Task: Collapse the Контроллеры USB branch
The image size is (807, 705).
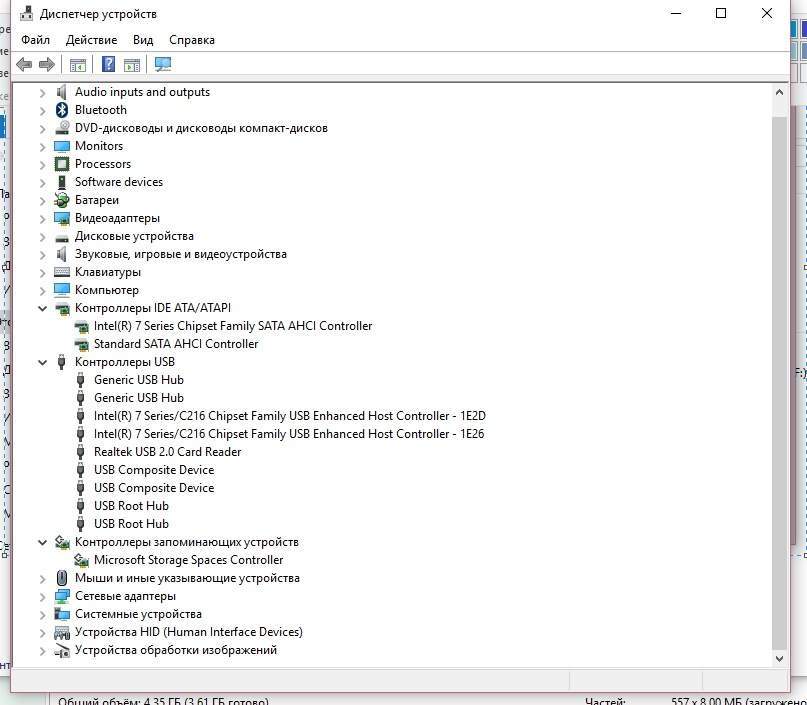Action: [42, 362]
